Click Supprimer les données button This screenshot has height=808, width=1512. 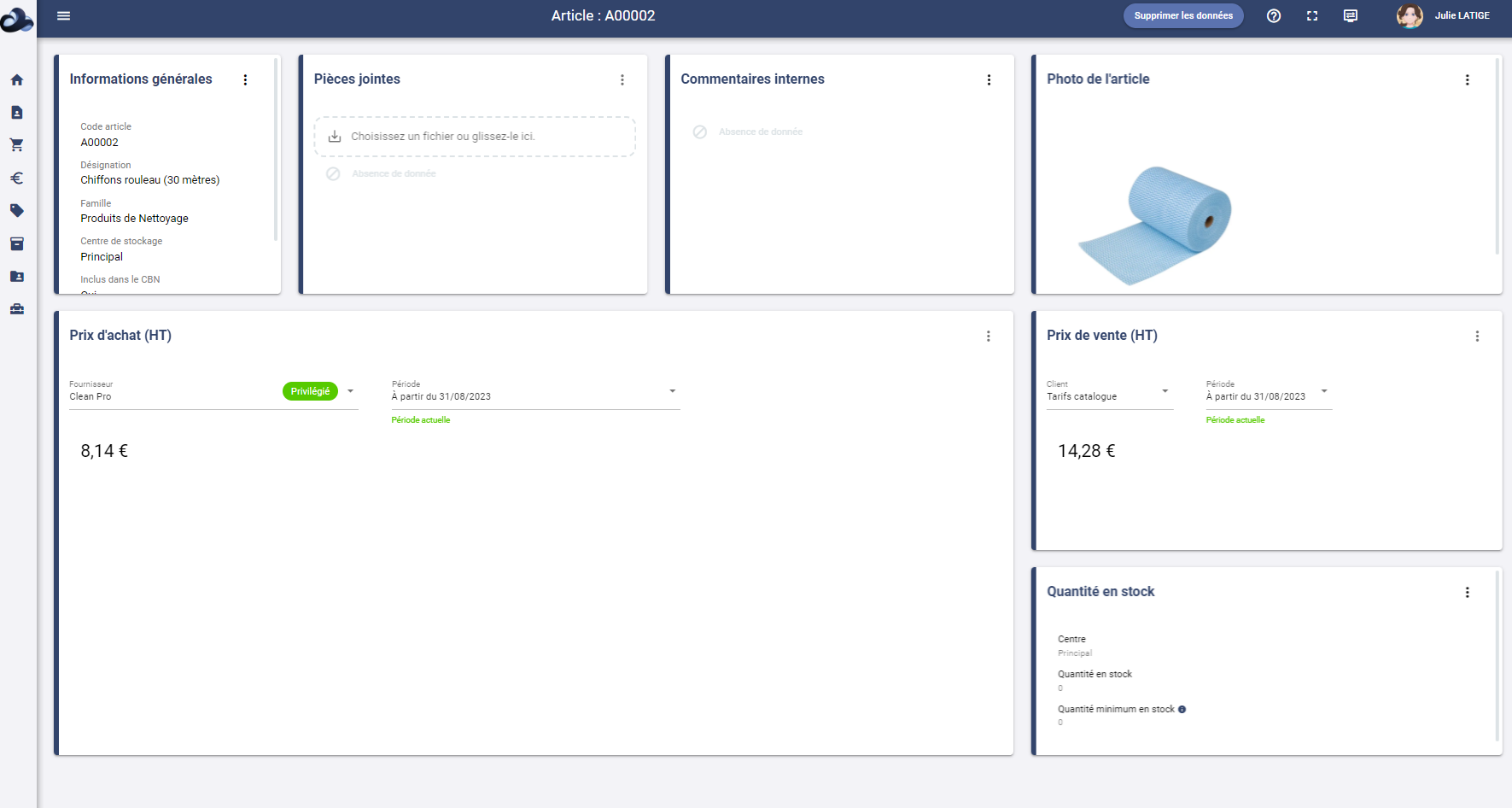(1183, 15)
